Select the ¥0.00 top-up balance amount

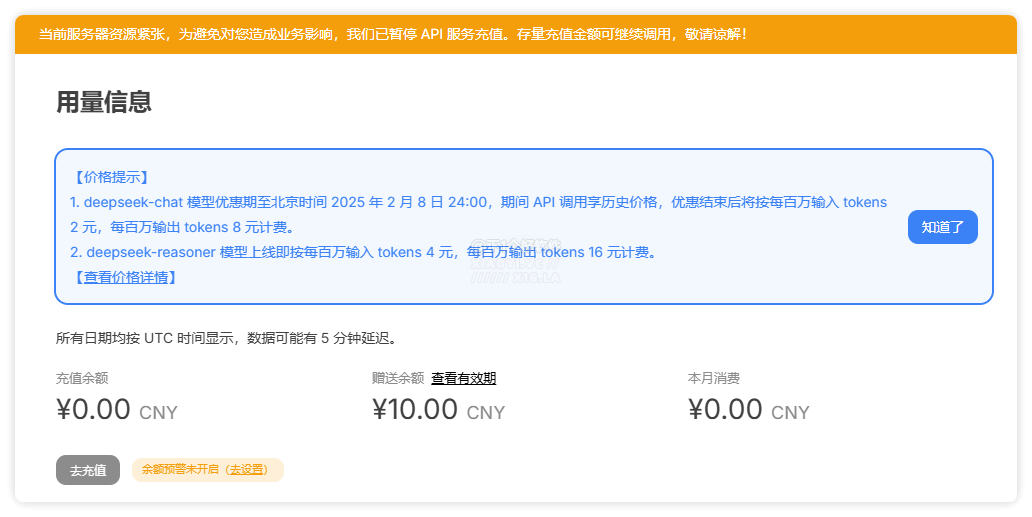click(94, 409)
